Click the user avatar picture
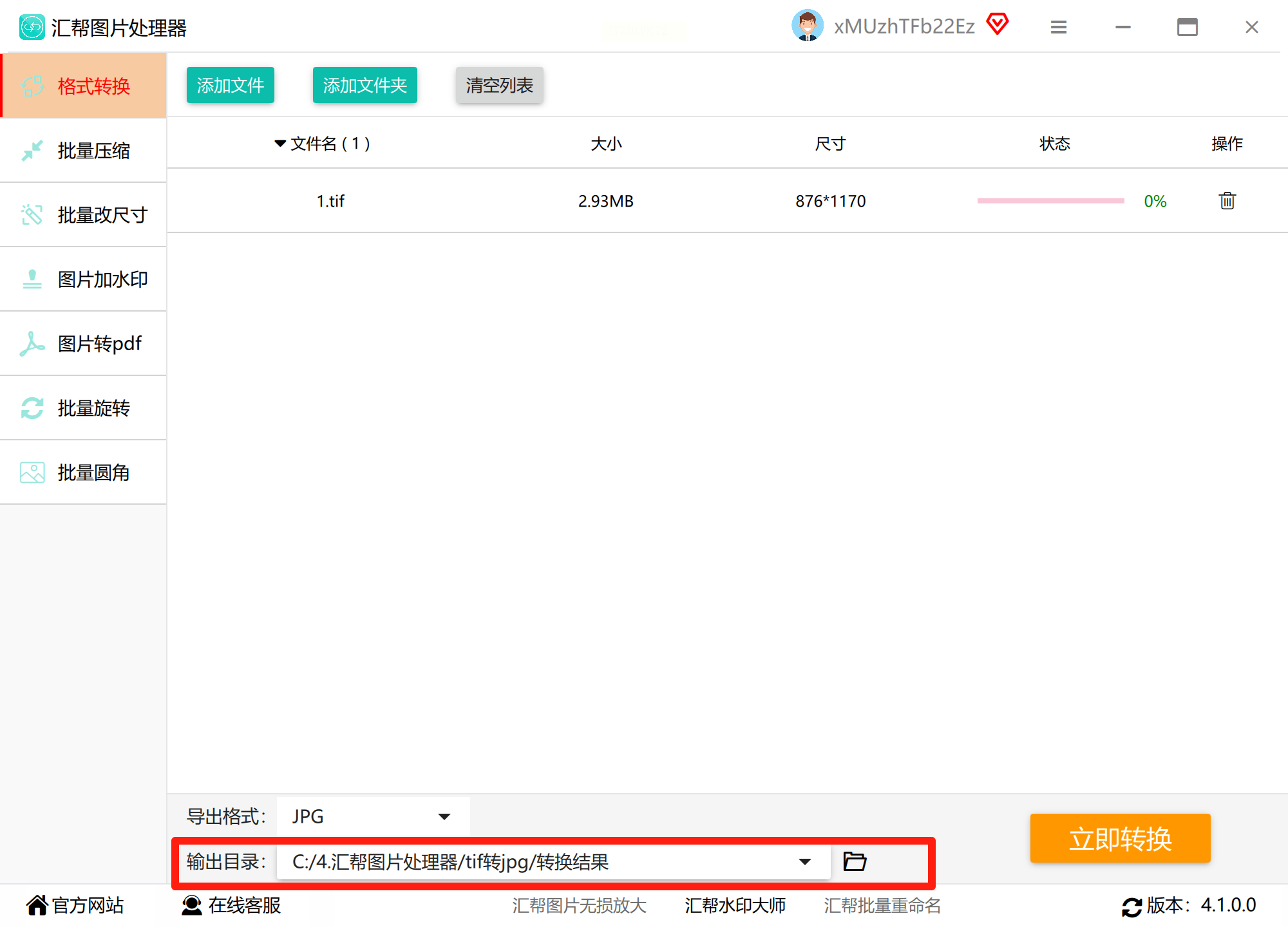 807,26
